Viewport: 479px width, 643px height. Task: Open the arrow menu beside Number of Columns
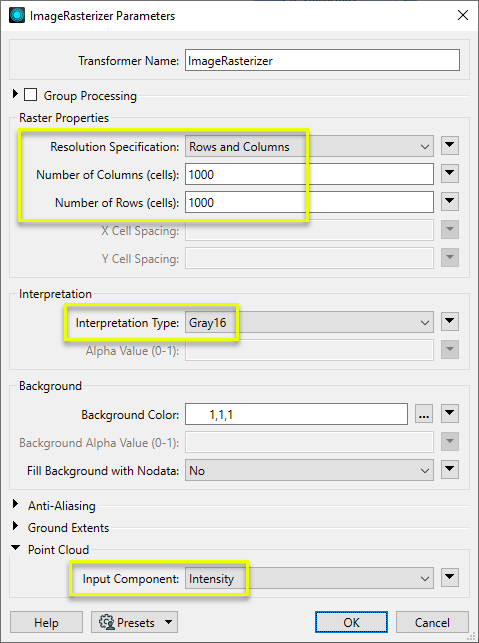450,174
